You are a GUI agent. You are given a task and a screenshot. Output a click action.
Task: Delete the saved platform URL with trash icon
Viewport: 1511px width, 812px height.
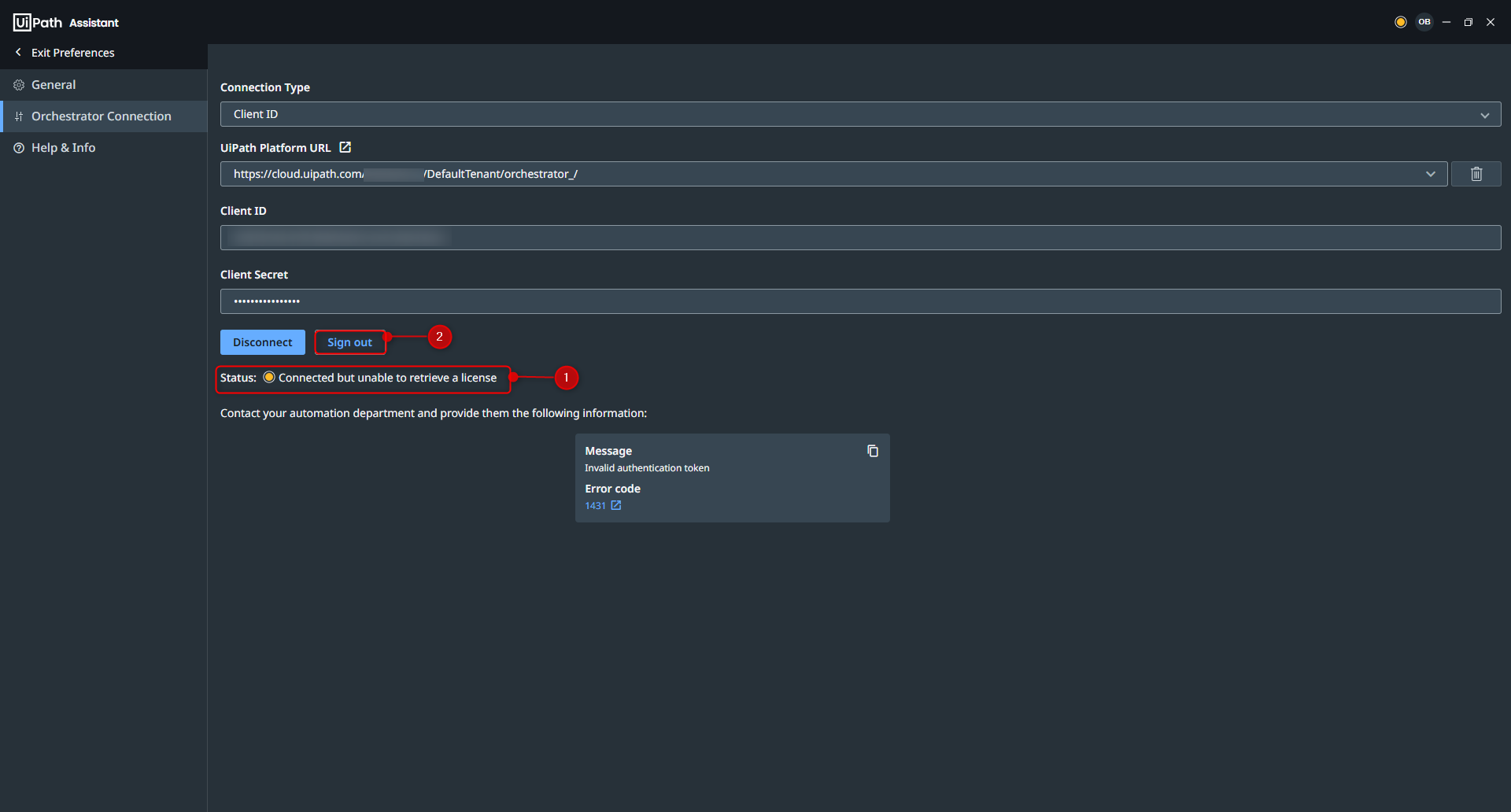click(x=1476, y=174)
